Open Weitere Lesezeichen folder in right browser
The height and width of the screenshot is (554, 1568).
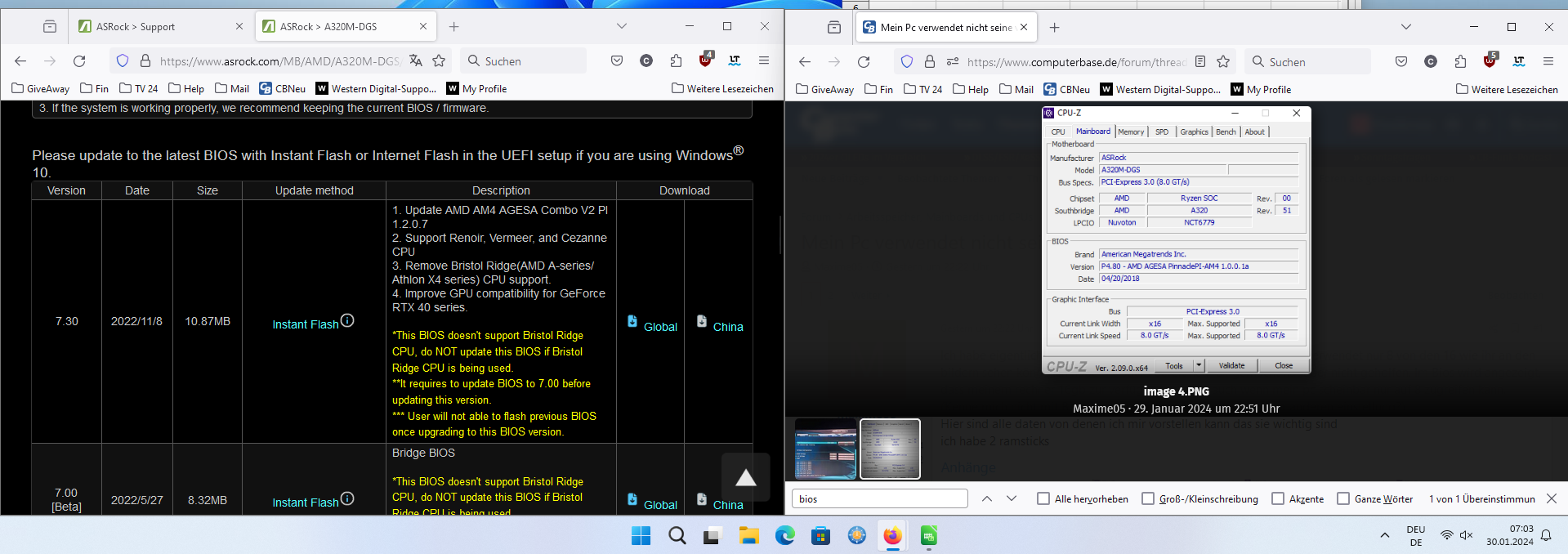[x=1507, y=89]
